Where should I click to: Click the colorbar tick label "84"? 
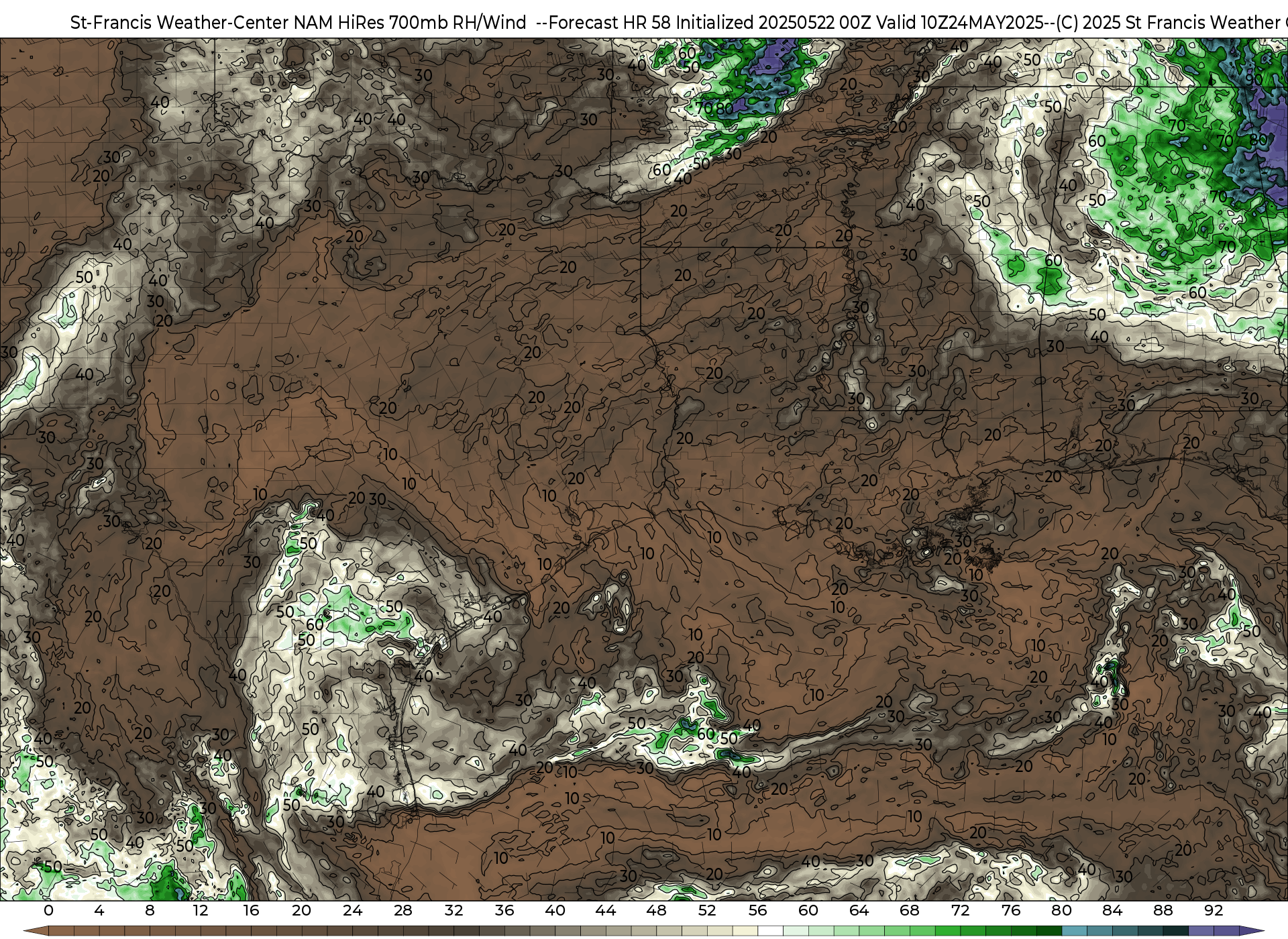1112,910
